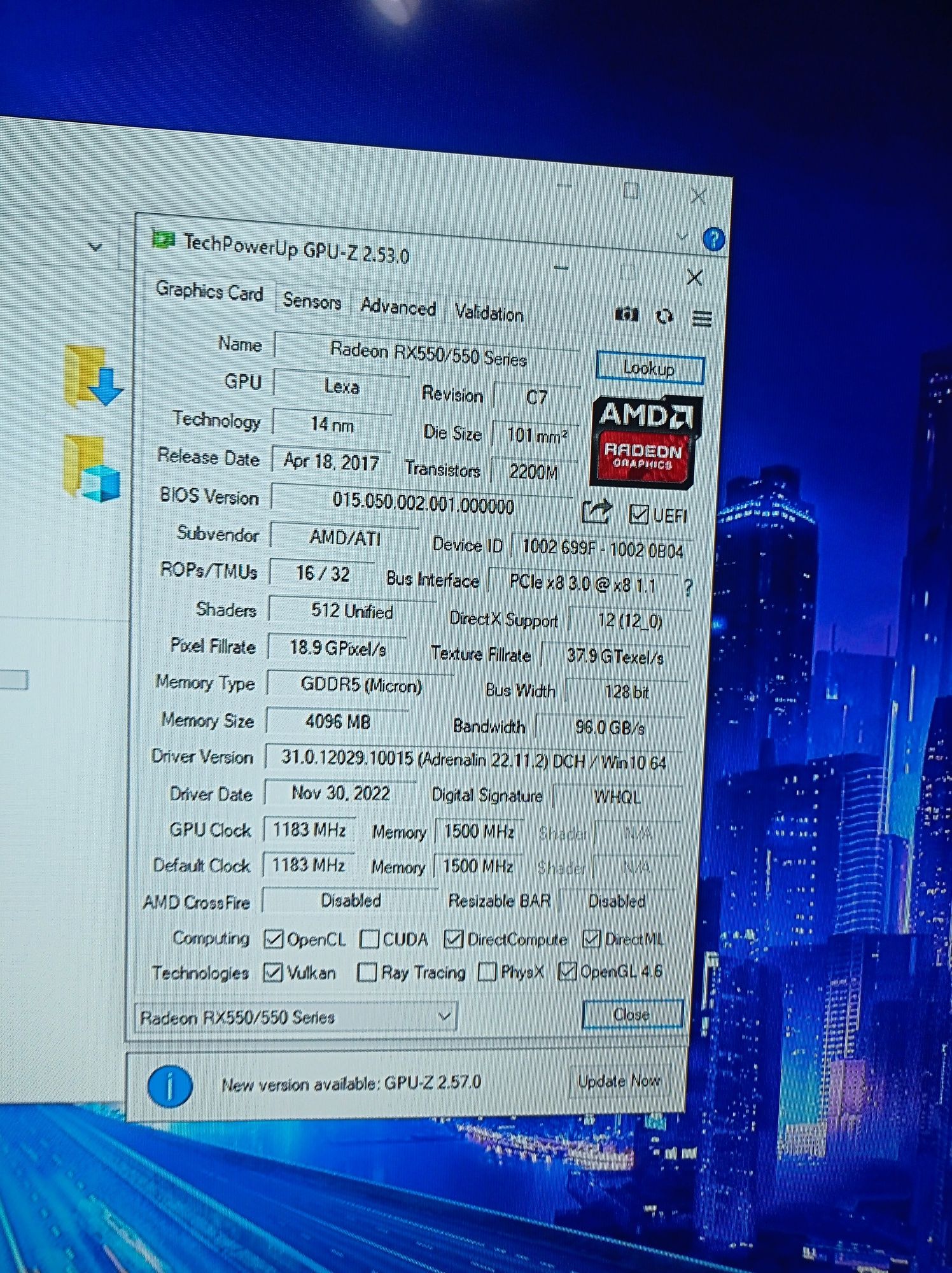This screenshot has height=1273, width=952.
Task: Click the Die Size value 101 mm²
Action: tap(536, 435)
